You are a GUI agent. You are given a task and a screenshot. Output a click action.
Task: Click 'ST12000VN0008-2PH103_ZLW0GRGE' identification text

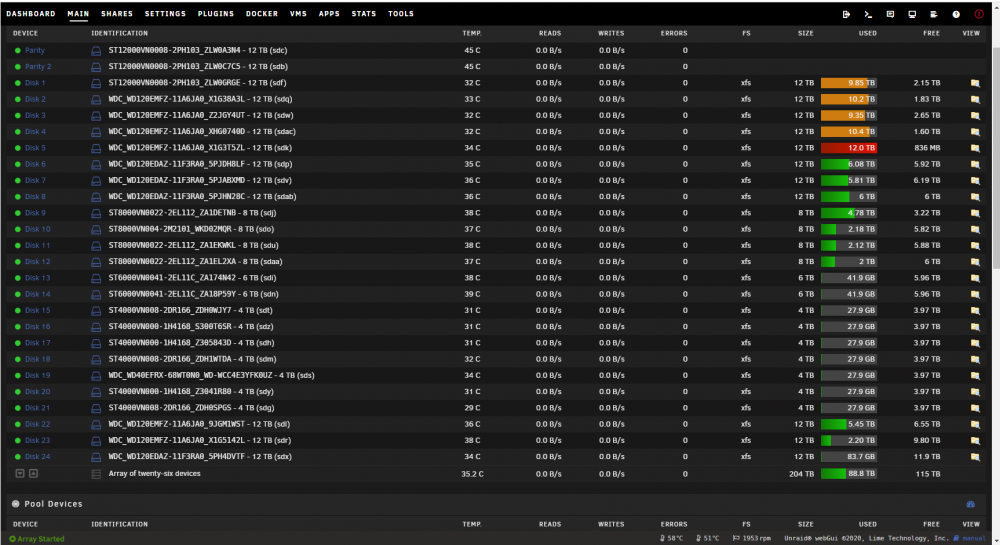[175, 83]
